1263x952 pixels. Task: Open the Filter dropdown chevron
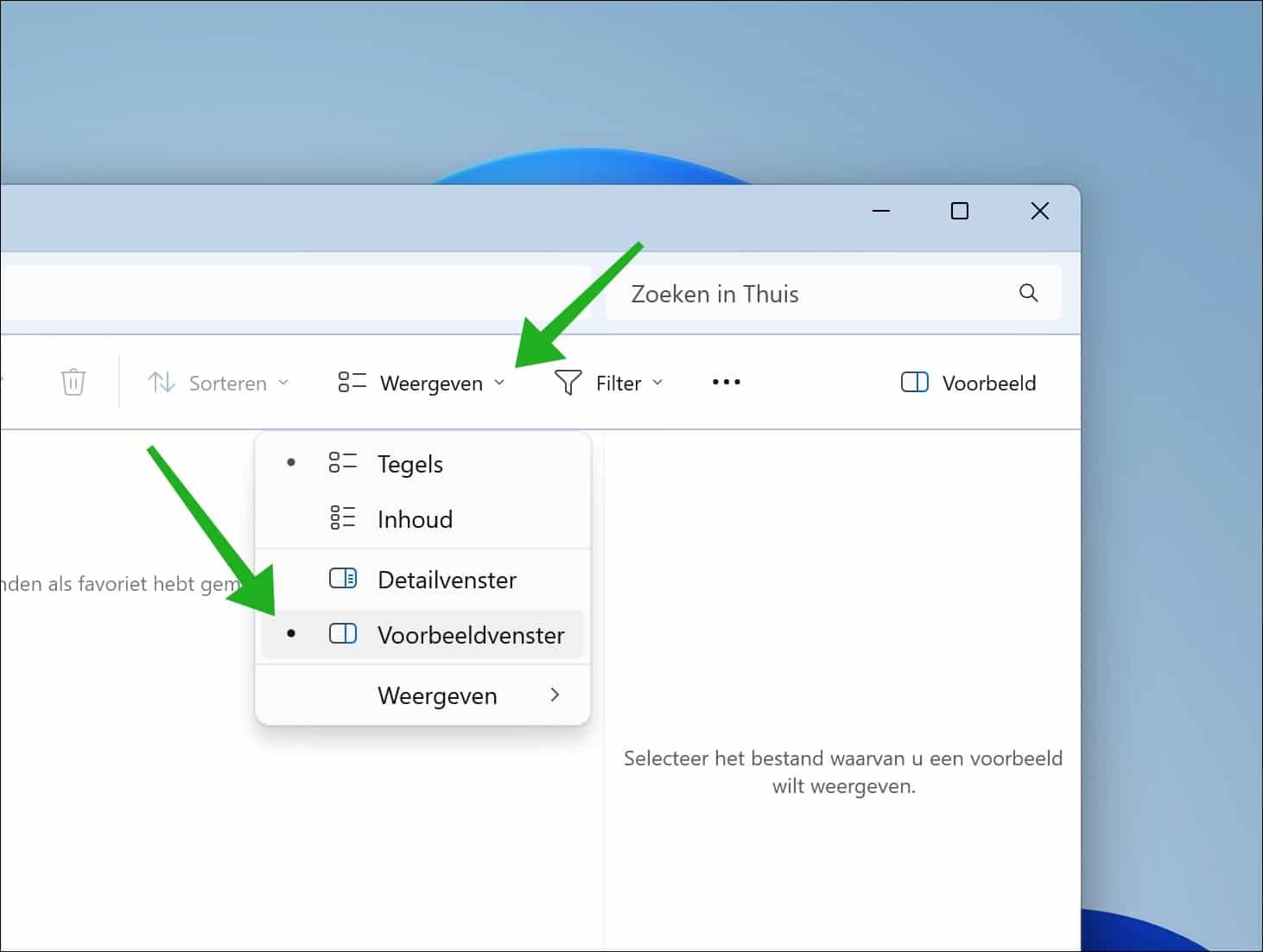point(658,382)
